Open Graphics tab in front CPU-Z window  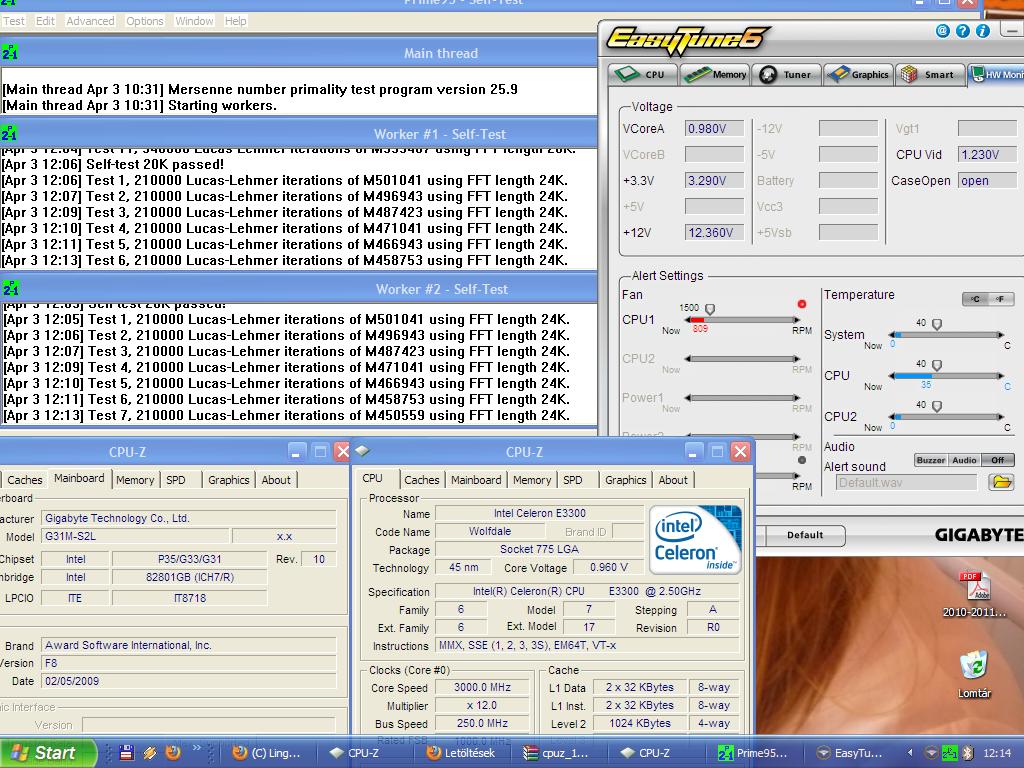[x=626, y=480]
